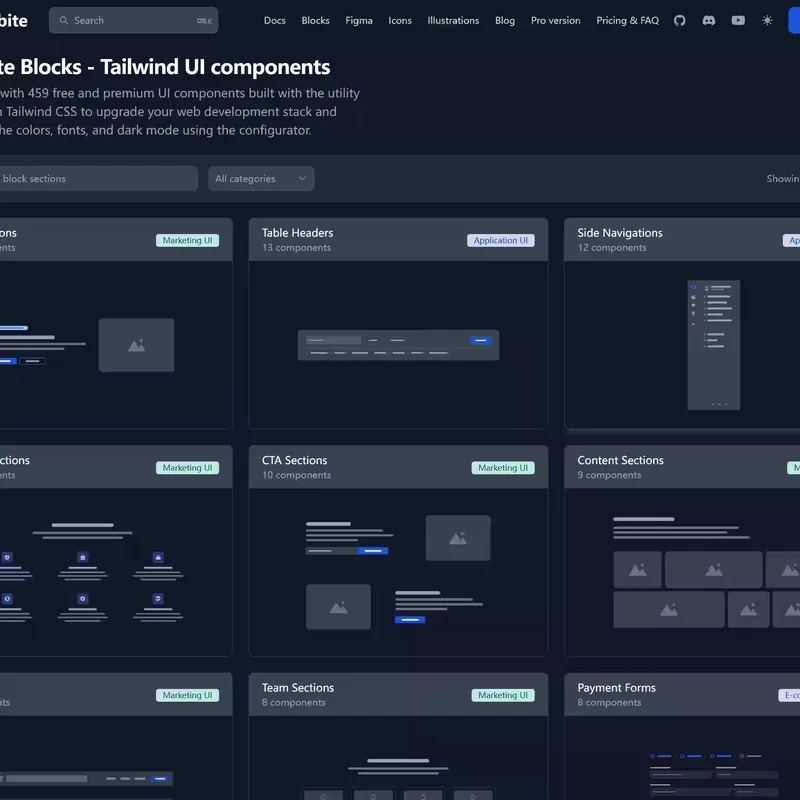Click the Marketing UI badge on Team Sections
This screenshot has height=800, width=800.
pos(503,695)
